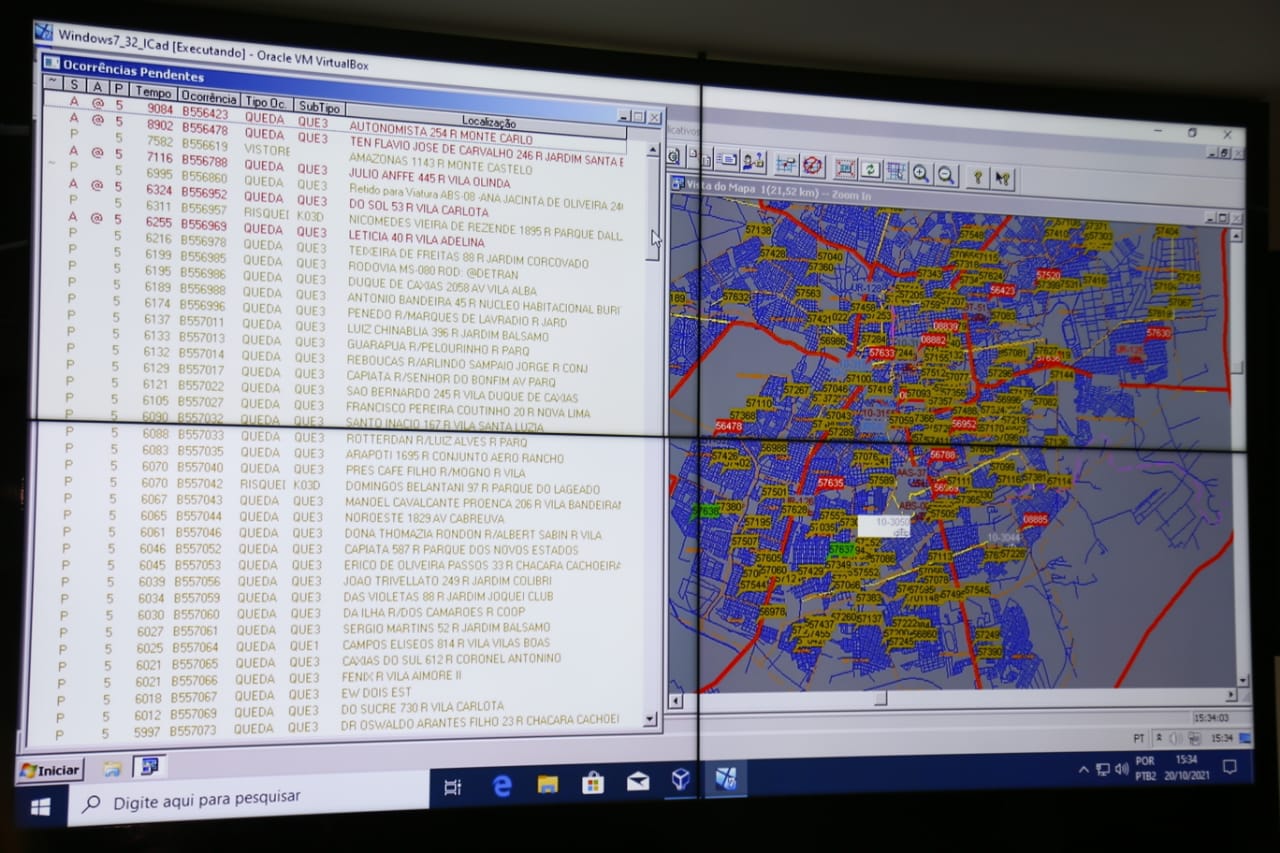This screenshot has height=853, width=1280.
Task: Open Microsoft Edge from the taskbar
Action: 502,785
